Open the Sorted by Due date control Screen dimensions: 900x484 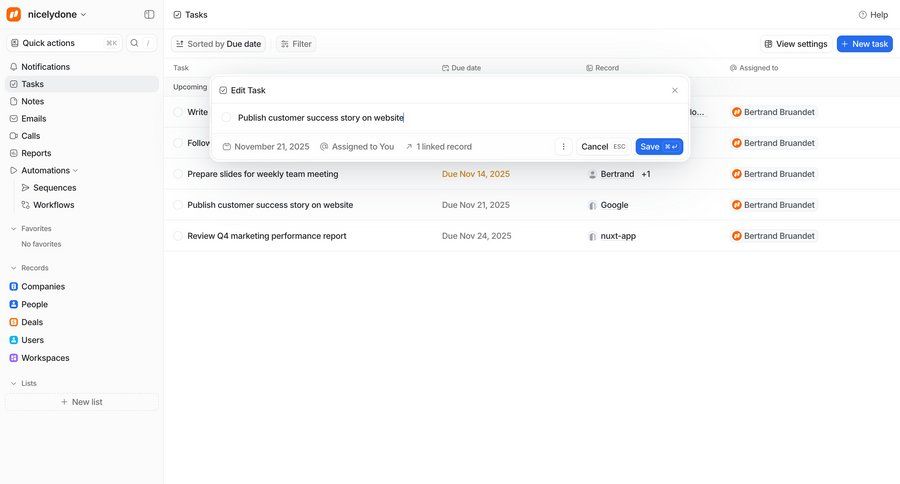pyautogui.click(x=218, y=44)
